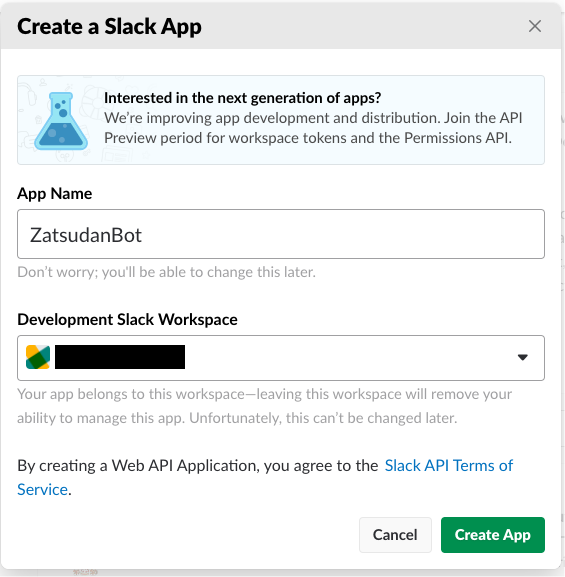Cancel the app creation

coord(395,535)
